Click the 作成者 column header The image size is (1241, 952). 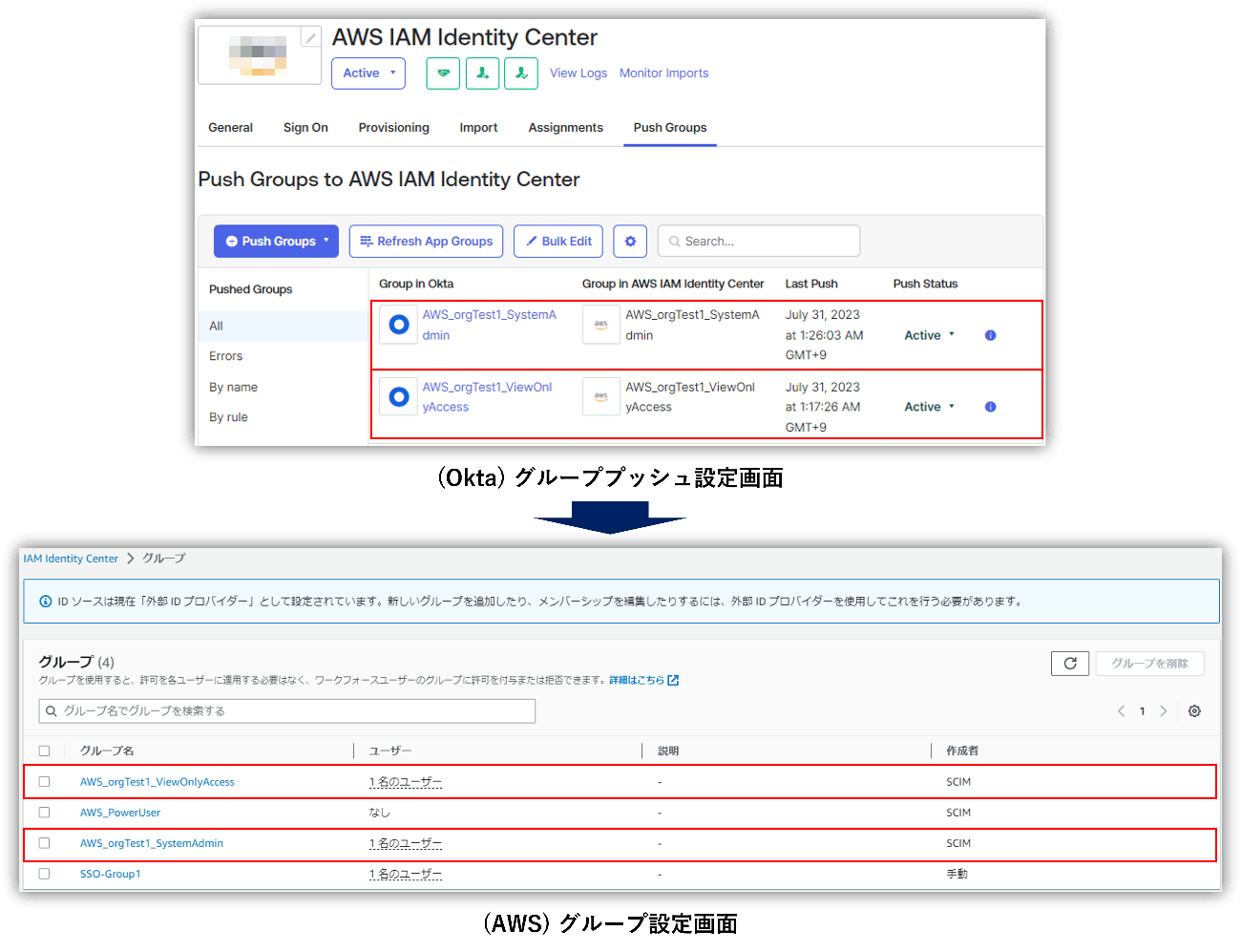point(962,751)
